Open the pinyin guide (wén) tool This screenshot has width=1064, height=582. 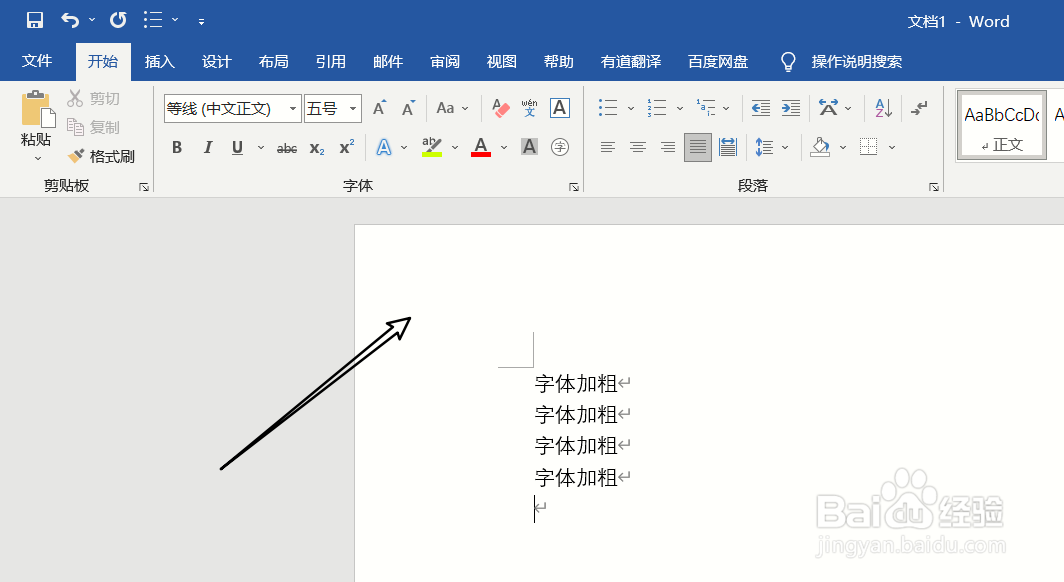pyautogui.click(x=529, y=108)
